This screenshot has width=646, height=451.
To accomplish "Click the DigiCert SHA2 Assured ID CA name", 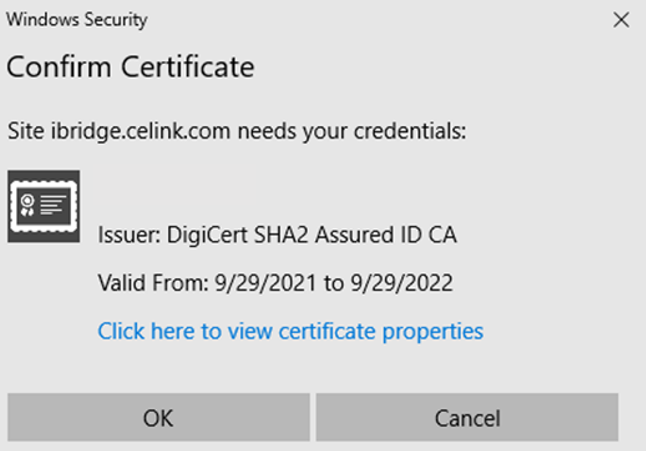I will point(311,235).
